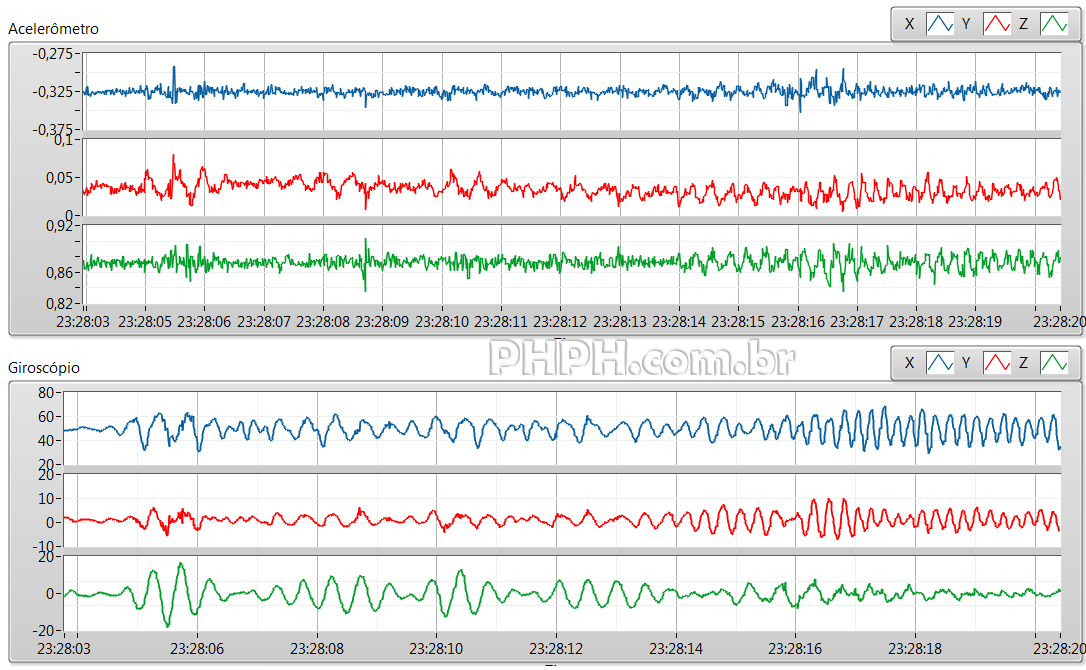Click the red Y plot icon in Giroscópio legend
Screen dimensions: 1086x670
point(997,363)
